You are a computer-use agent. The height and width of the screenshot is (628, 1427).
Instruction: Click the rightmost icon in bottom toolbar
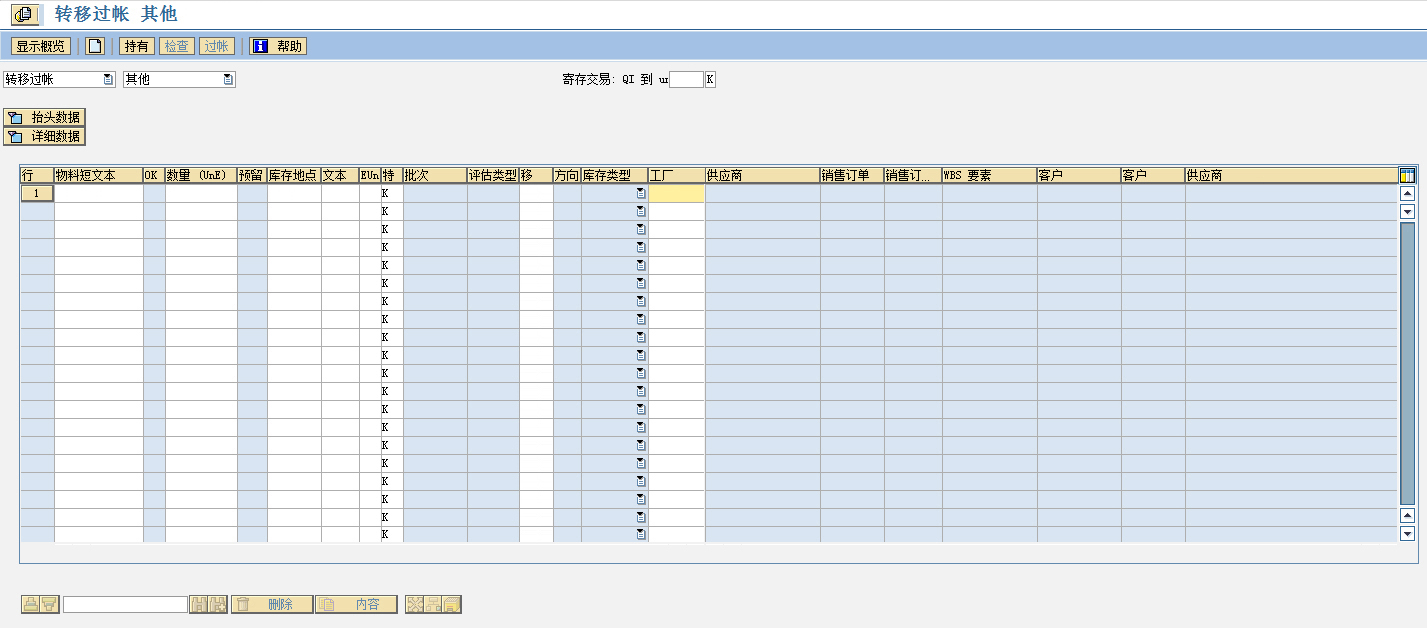[452, 604]
